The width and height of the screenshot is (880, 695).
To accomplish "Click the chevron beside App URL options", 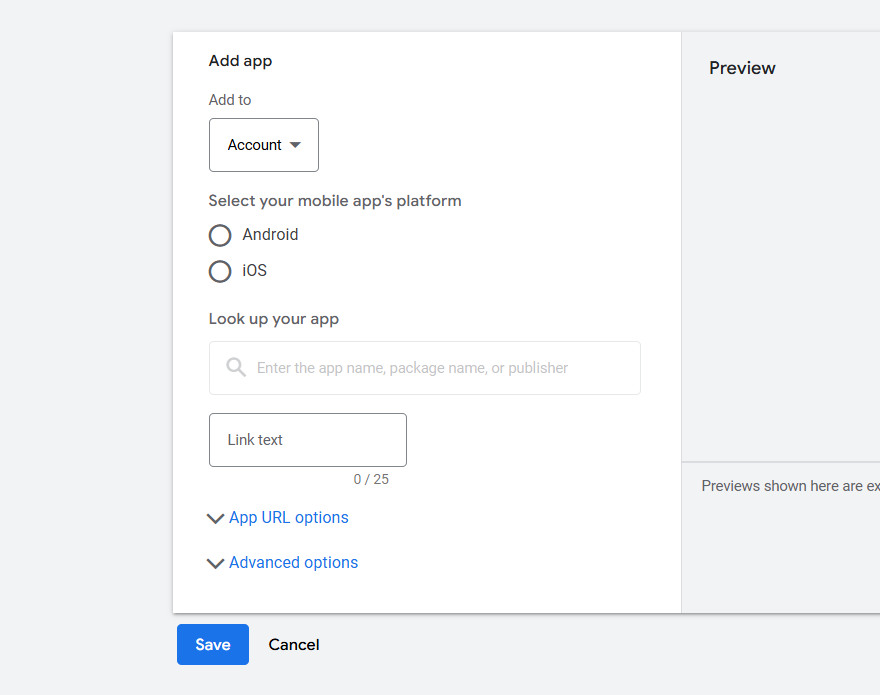I will pos(215,518).
